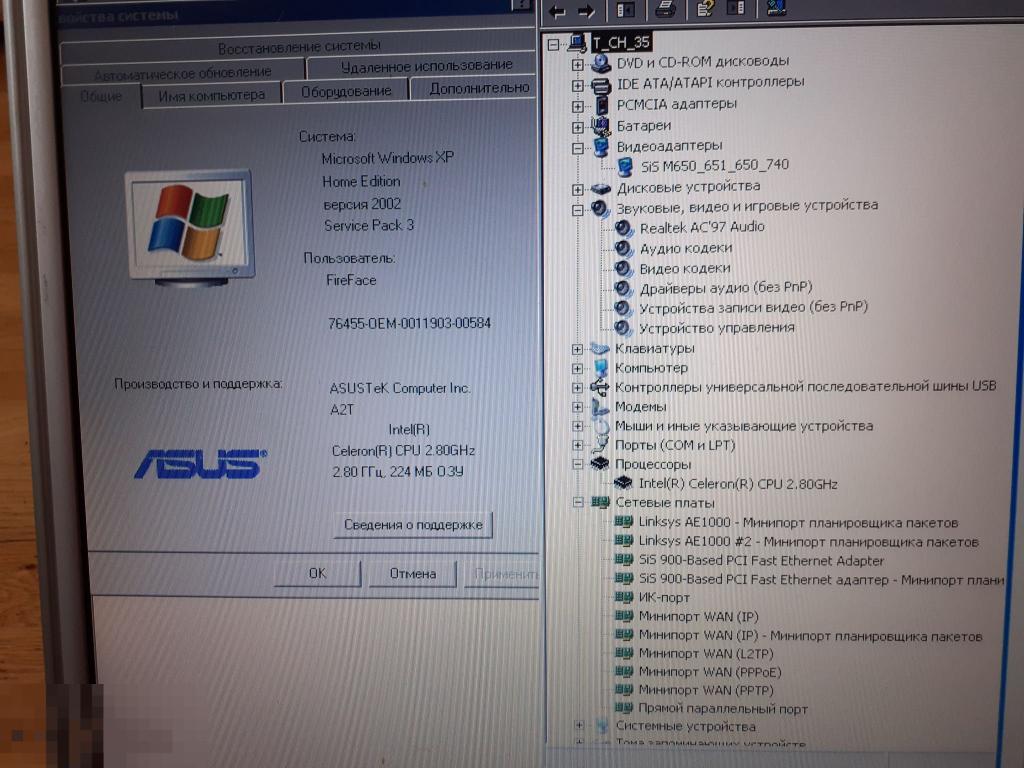This screenshot has width=1024, height=768.
Task: Click the Сведения о поддержке button
Action: click(x=413, y=525)
